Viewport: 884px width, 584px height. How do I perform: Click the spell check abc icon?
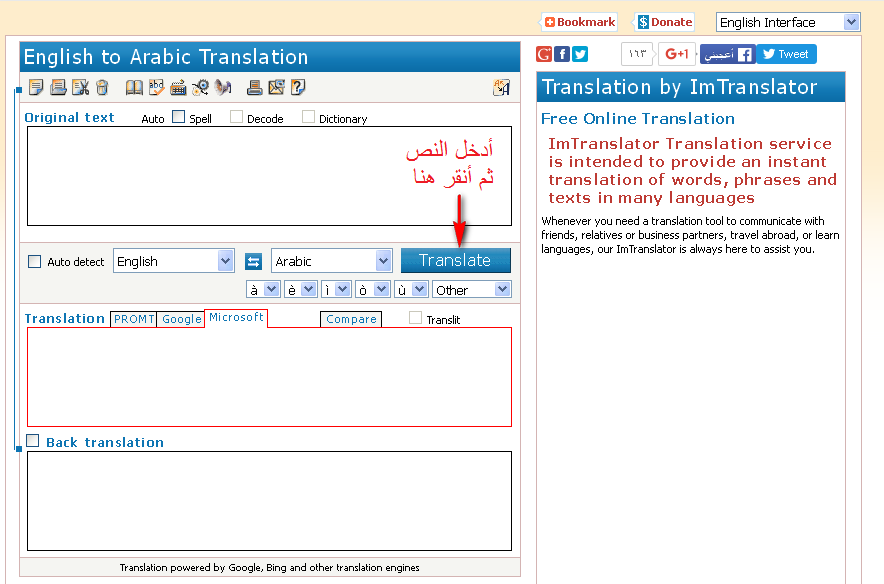pos(157,87)
